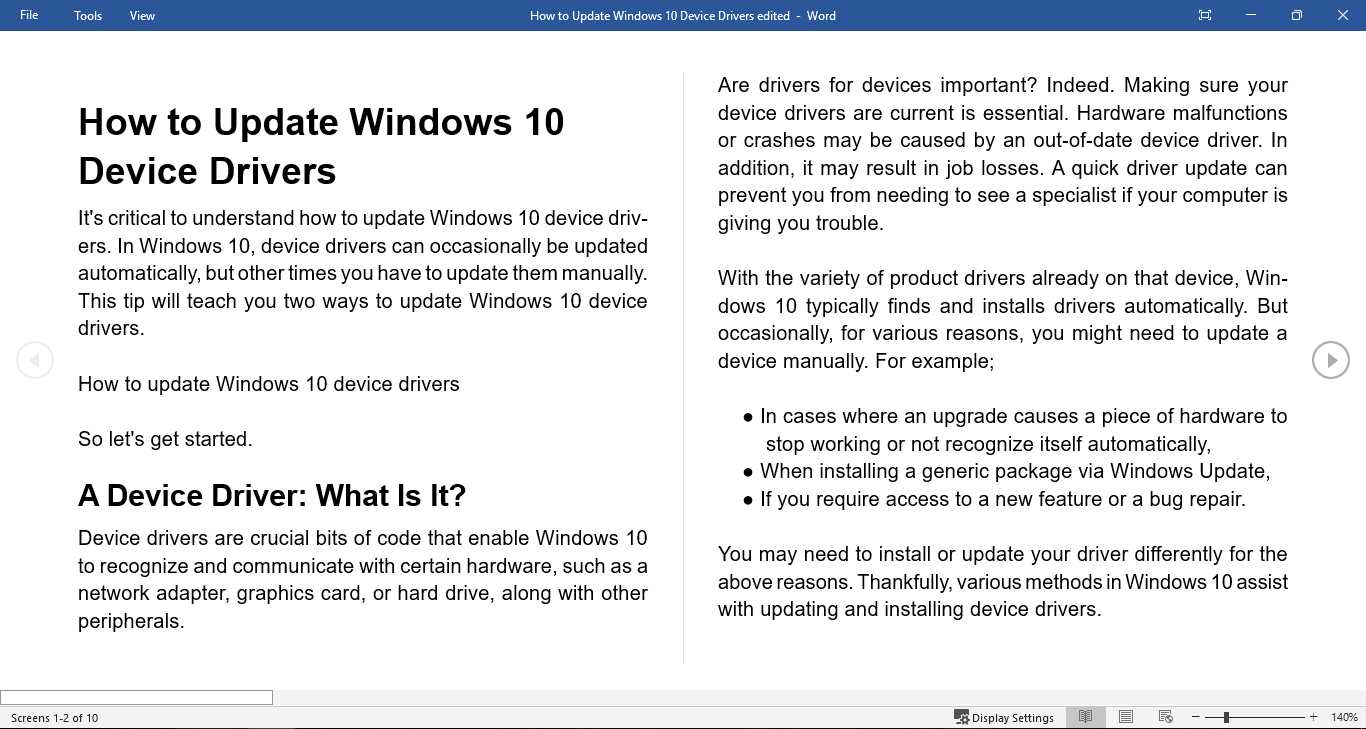This screenshot has width=1366, height=729.
Task: Open zoom level 140% dialog
Action: click(x=1344, y=717)
